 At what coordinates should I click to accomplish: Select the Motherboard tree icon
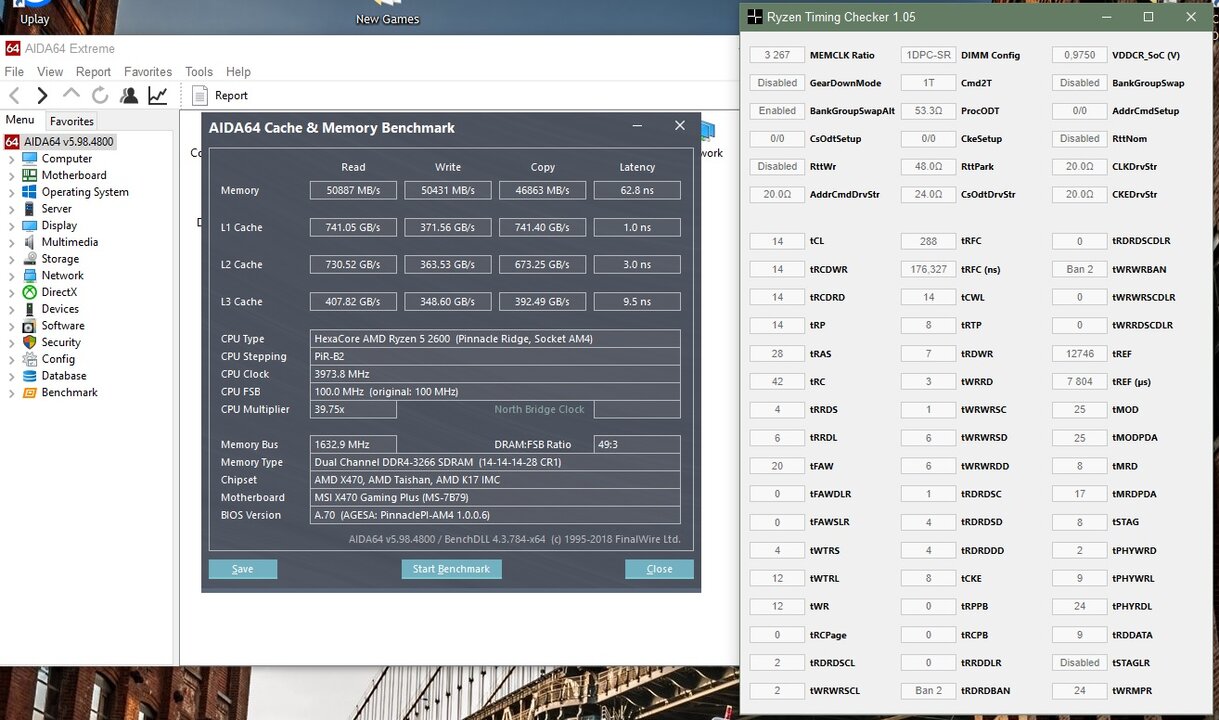(29, 175)
